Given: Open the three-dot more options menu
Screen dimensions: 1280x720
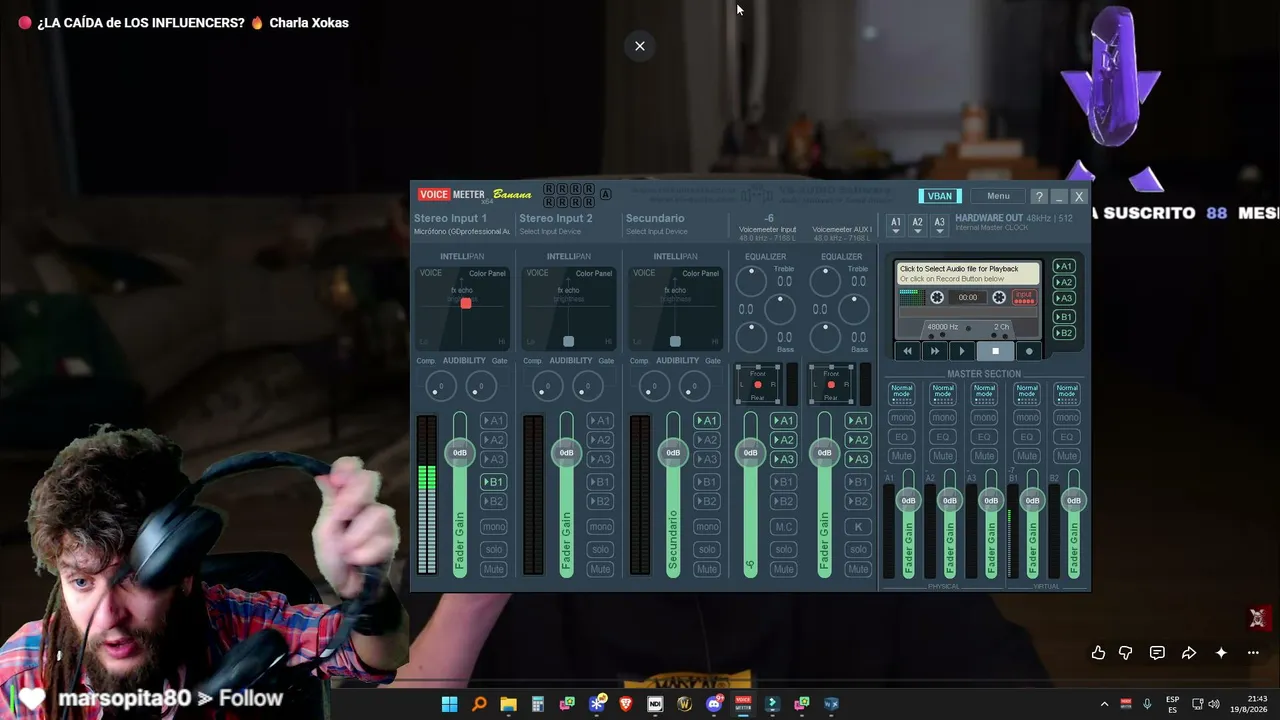Looking at the screenshot, I should pos(1253,653).
